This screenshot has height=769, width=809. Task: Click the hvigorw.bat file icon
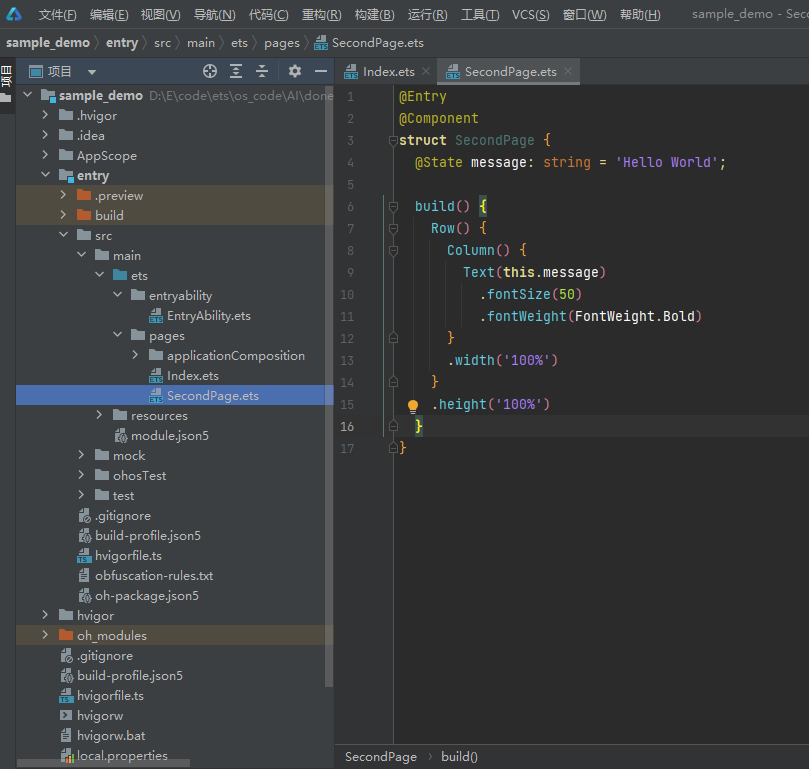[66, 735]
